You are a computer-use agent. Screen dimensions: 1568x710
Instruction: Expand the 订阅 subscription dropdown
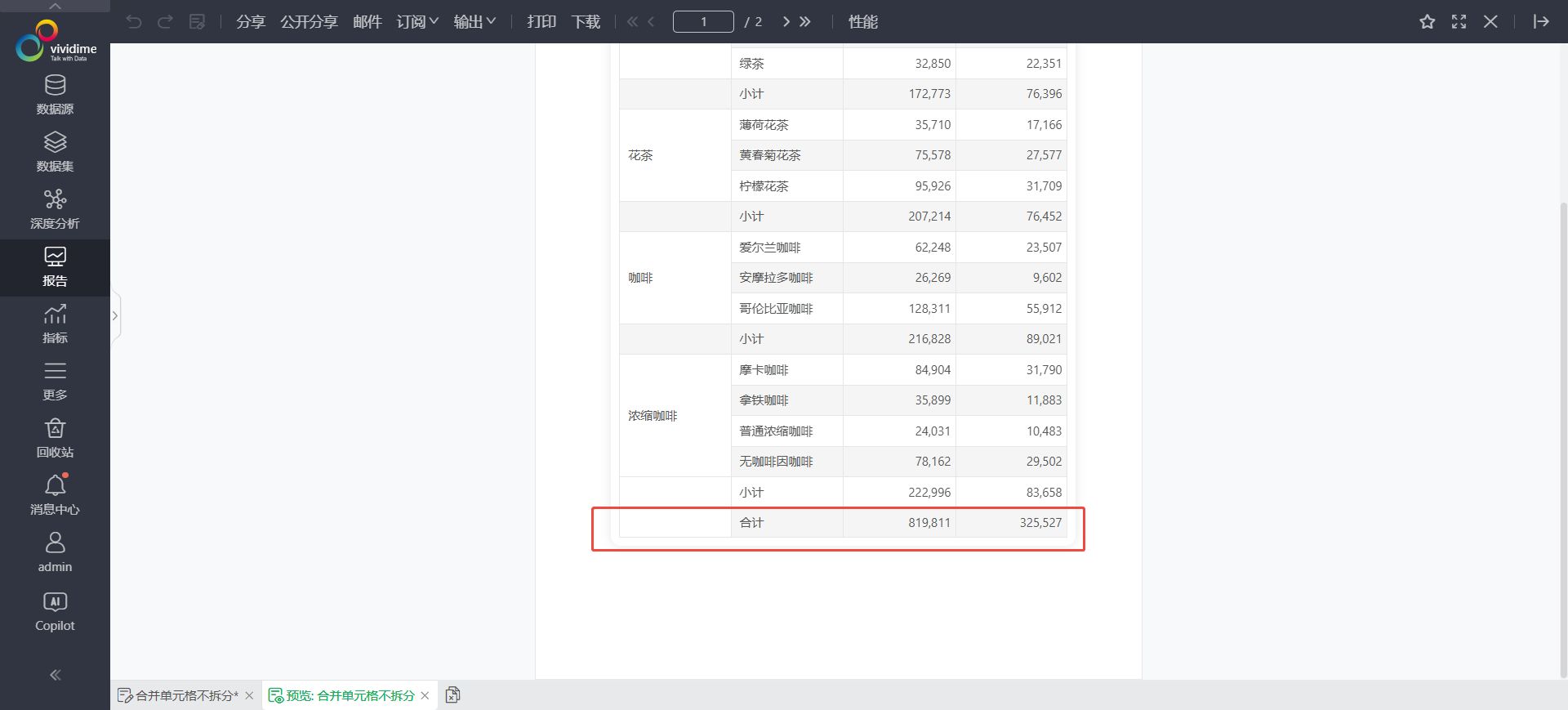click(417, 22)
